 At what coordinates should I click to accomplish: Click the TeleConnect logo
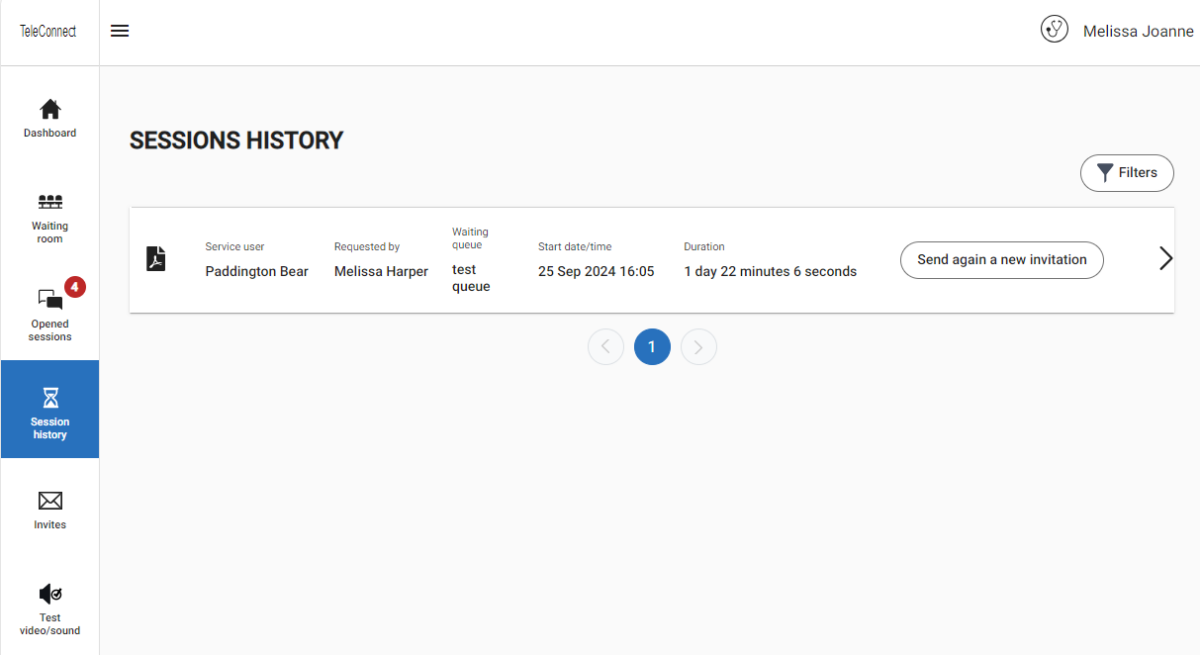(x=48, y=31)
